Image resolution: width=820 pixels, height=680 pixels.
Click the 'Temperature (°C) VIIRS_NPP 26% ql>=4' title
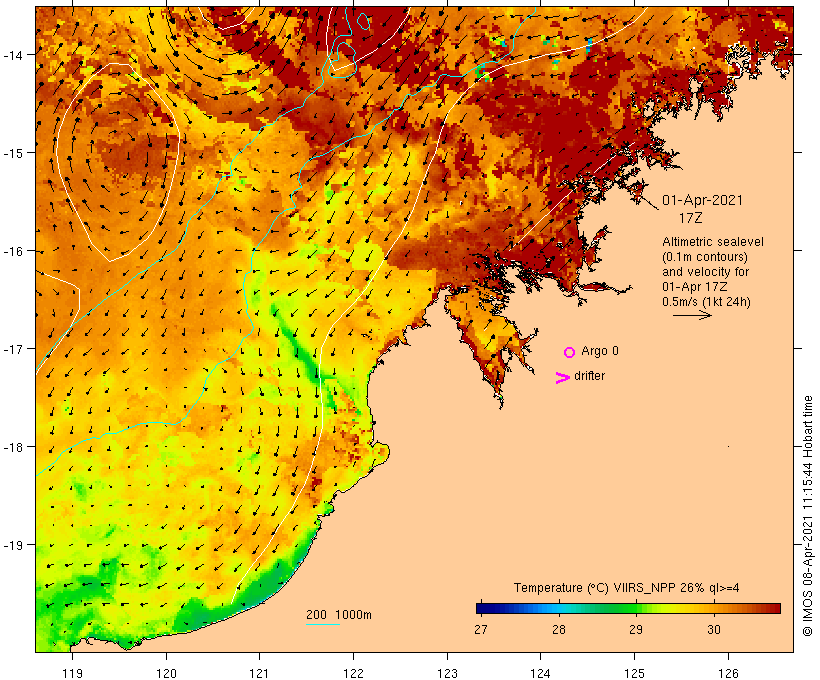[x=627, y=588]
